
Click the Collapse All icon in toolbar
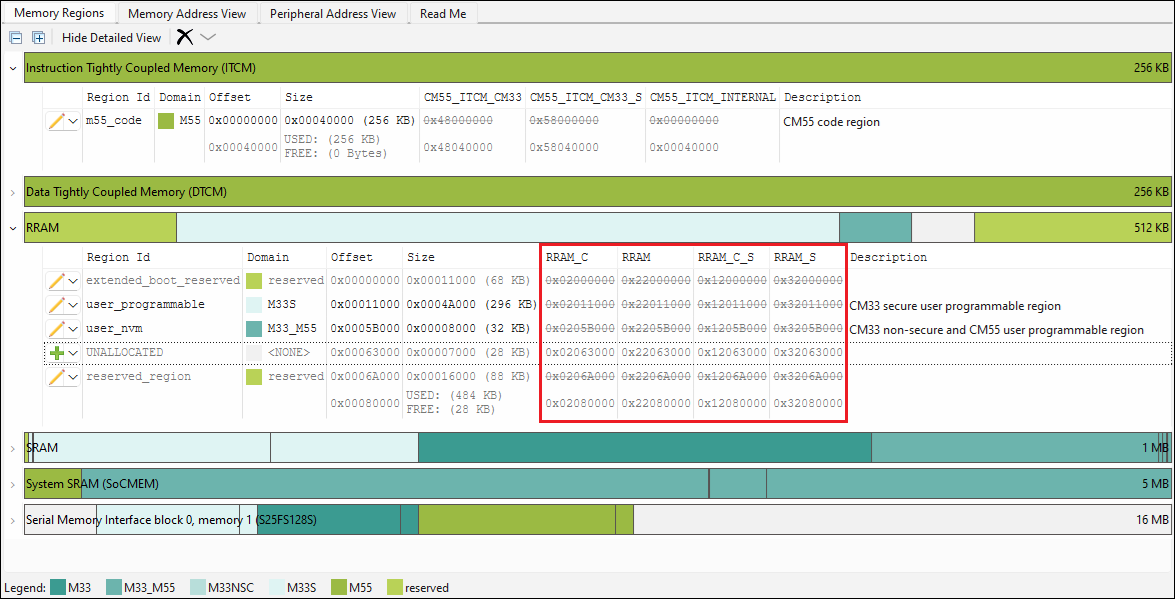tap(16, 38)
